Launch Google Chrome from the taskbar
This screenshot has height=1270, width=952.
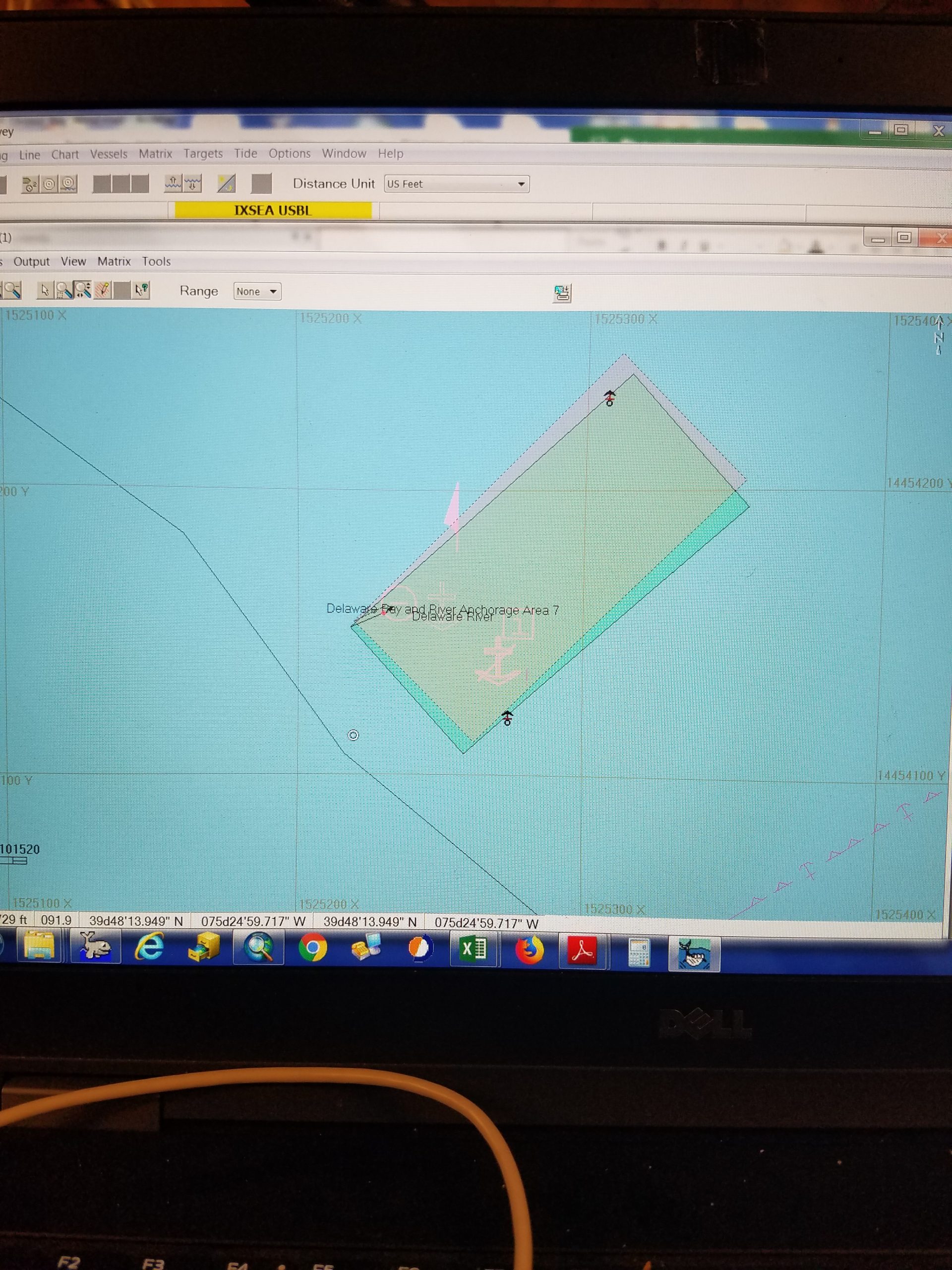[313, 949]
